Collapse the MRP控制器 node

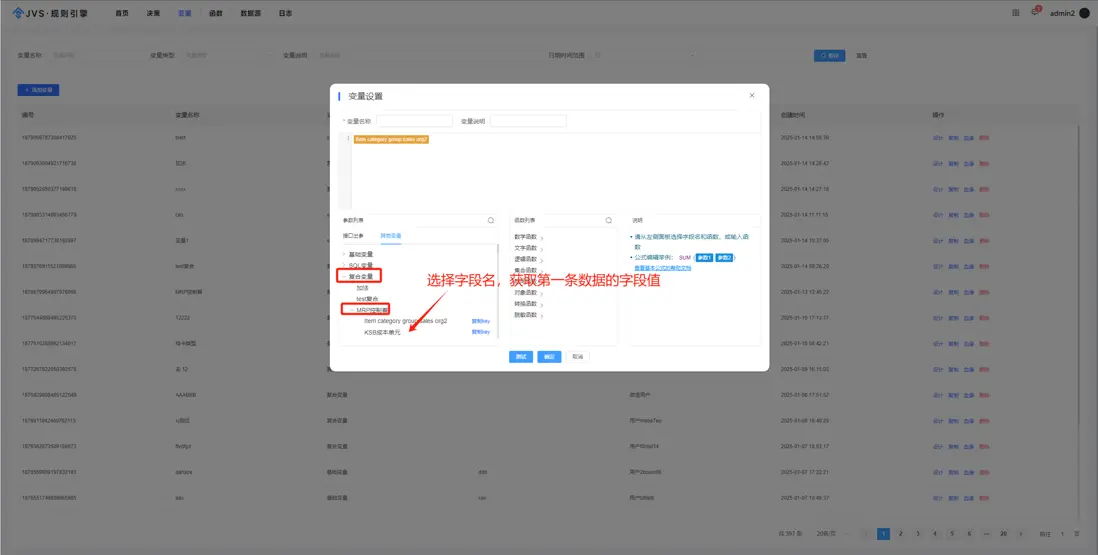pos(352,309)
